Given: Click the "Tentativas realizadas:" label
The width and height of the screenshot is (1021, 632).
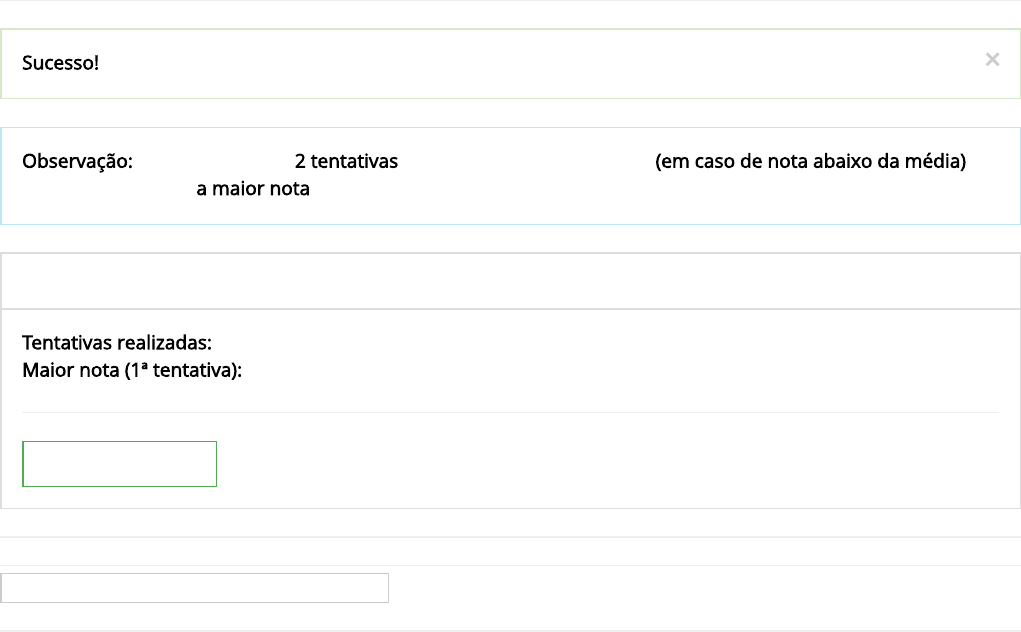Looking at the screenshot, I should click(117, 344).
